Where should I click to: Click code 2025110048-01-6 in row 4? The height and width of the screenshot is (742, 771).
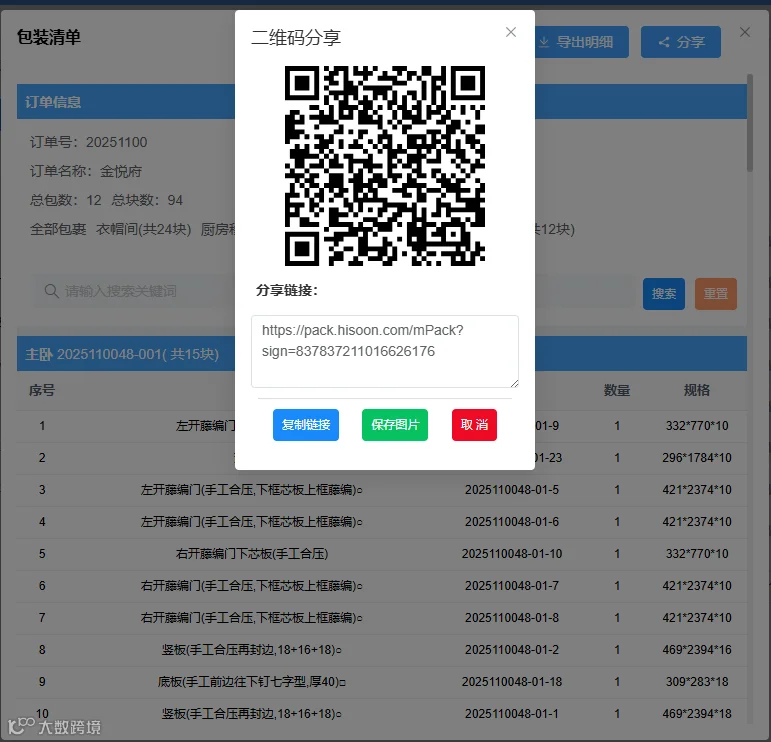click(x=512, y=522)
